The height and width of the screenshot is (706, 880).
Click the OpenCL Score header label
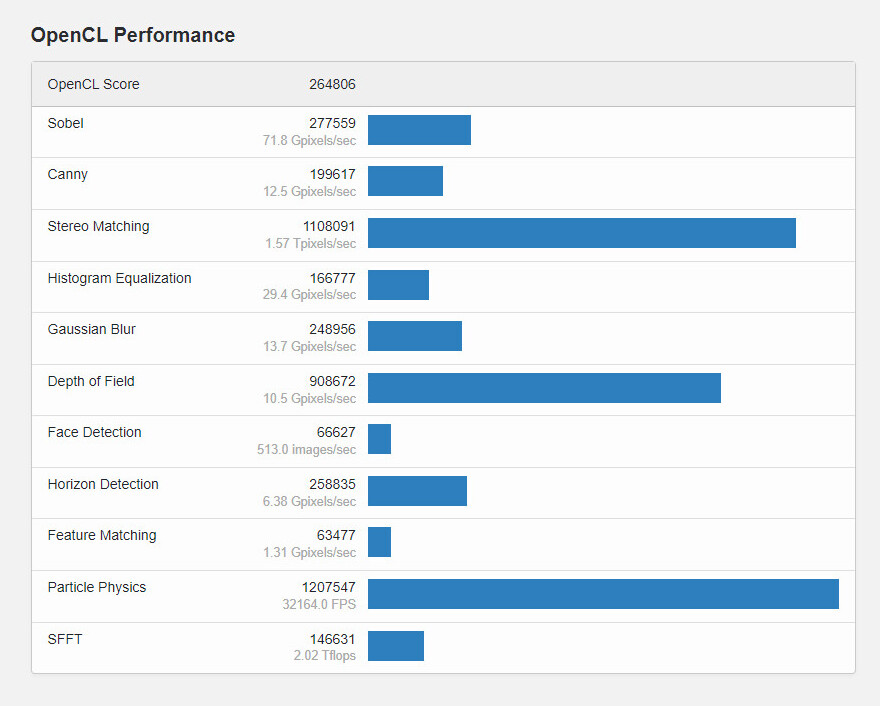[94, 84]
